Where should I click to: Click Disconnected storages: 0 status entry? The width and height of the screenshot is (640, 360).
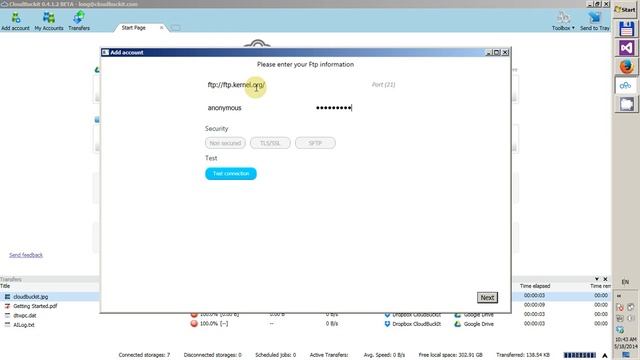click(x=212, y=355)
